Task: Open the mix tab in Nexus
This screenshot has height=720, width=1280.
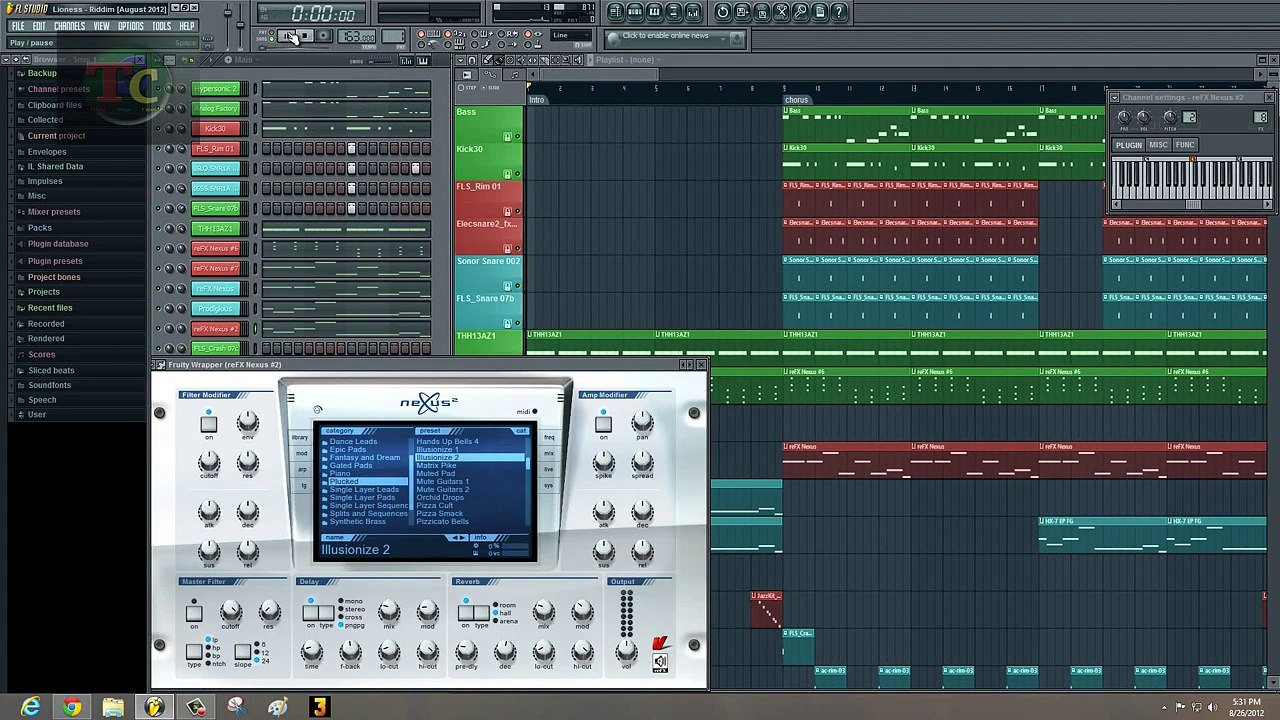Action: click(549, 454)
